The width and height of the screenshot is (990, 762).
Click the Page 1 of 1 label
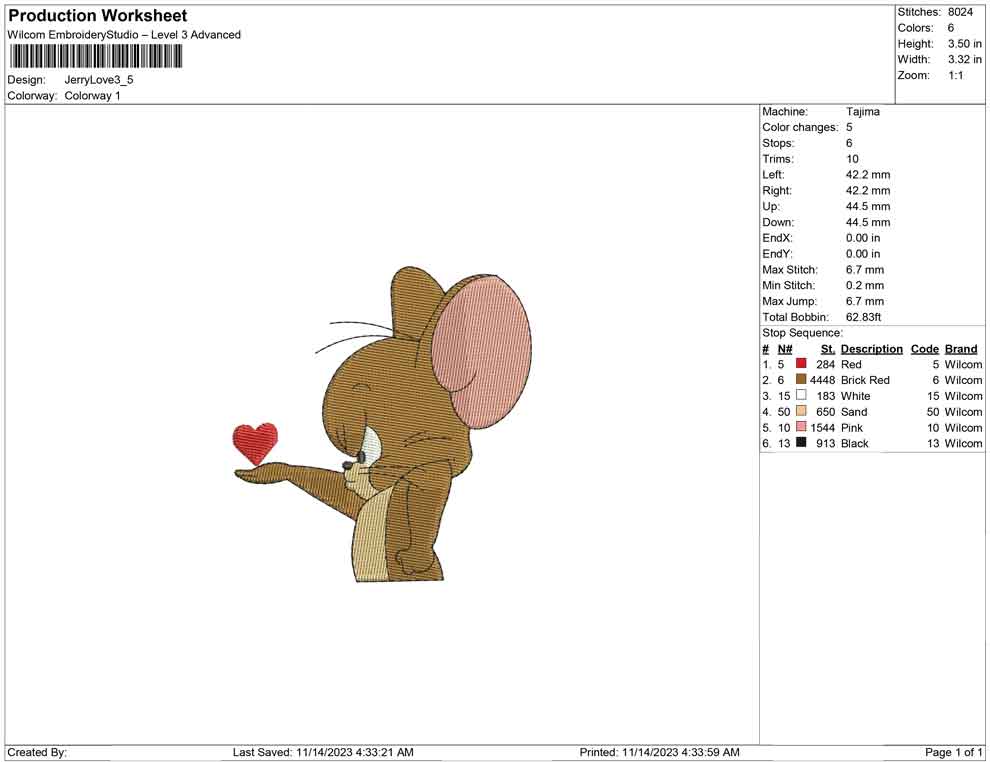[952, 752]
